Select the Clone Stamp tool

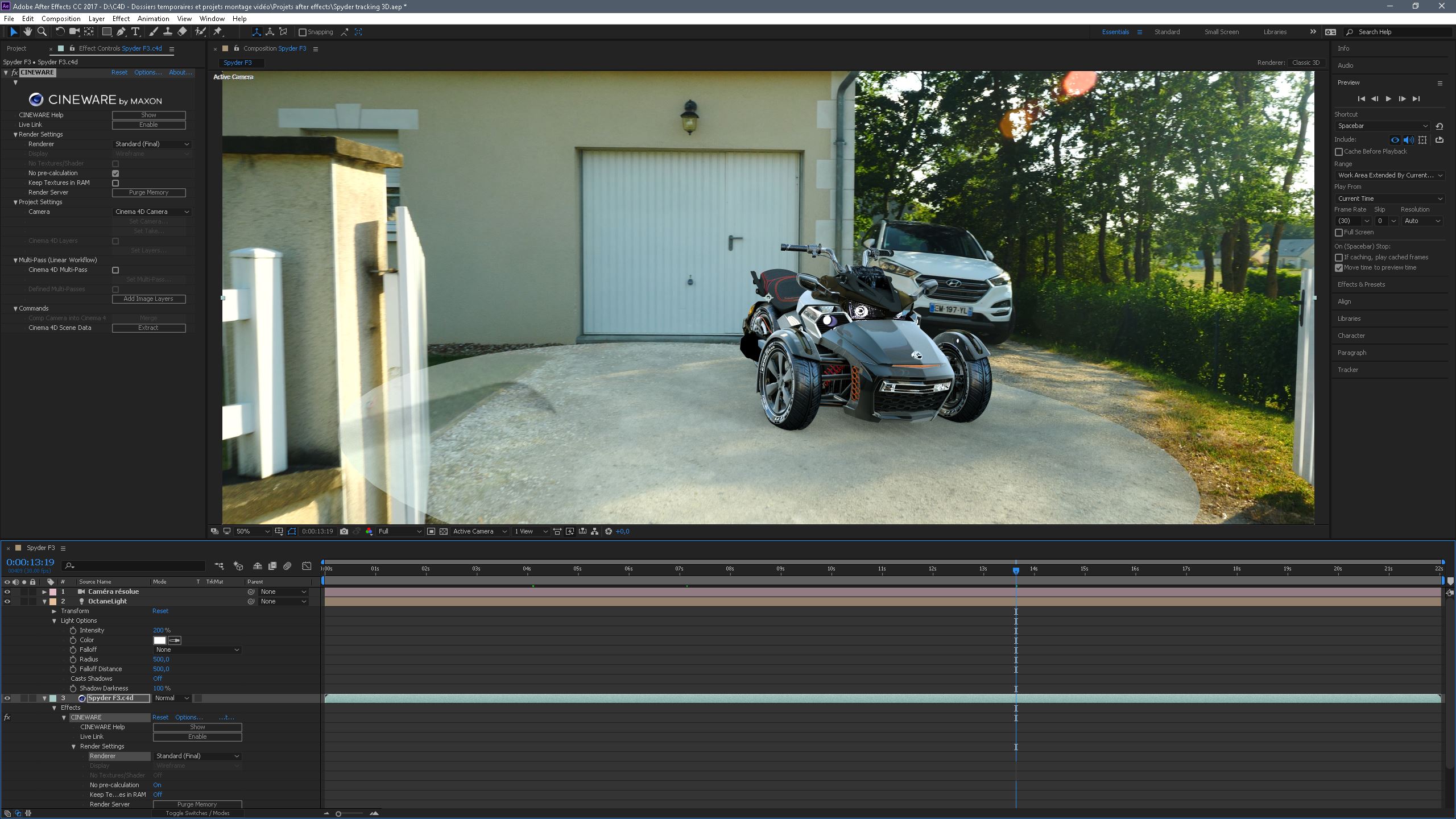pos(168,32)
